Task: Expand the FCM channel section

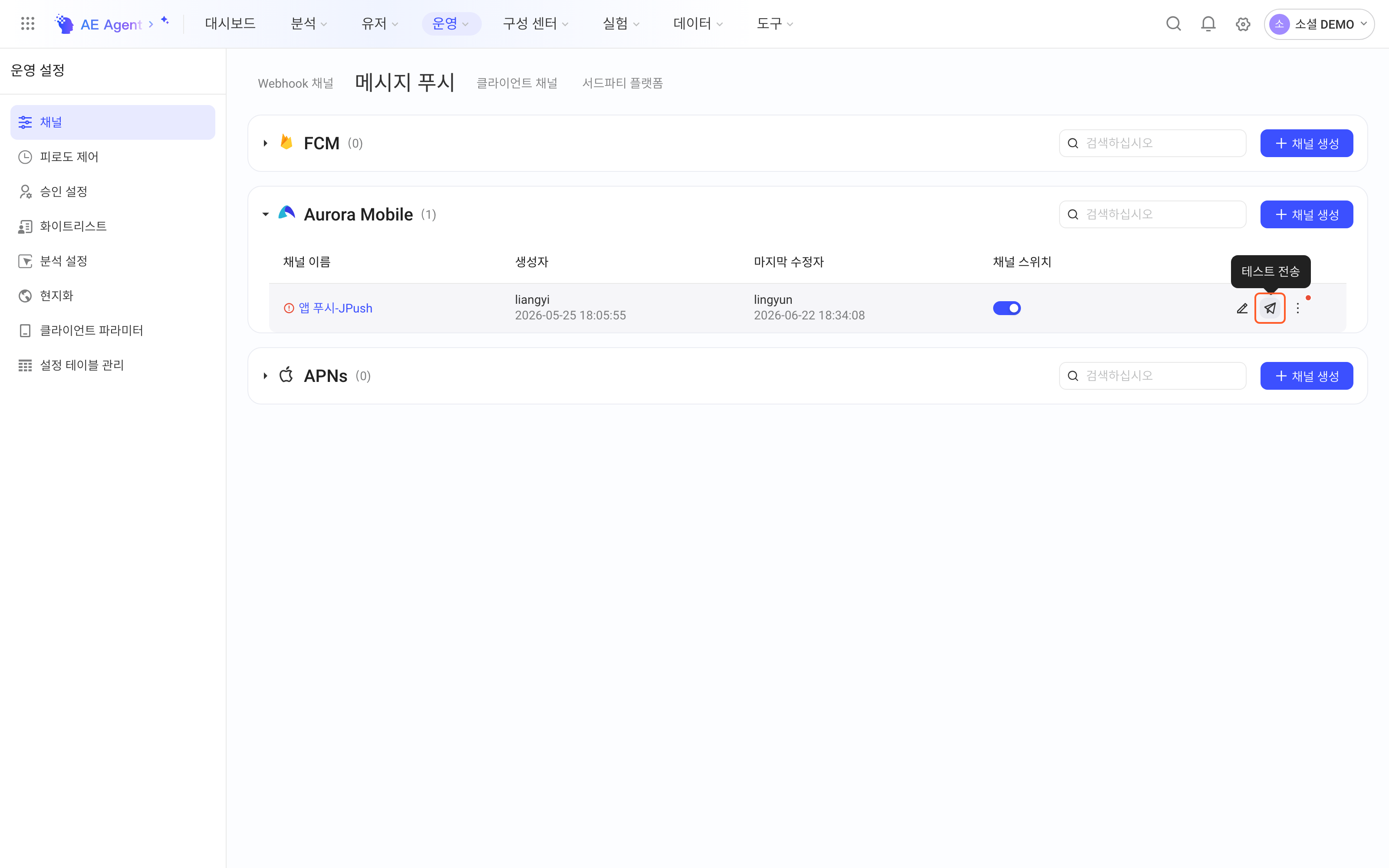Action: coord(265,143)
